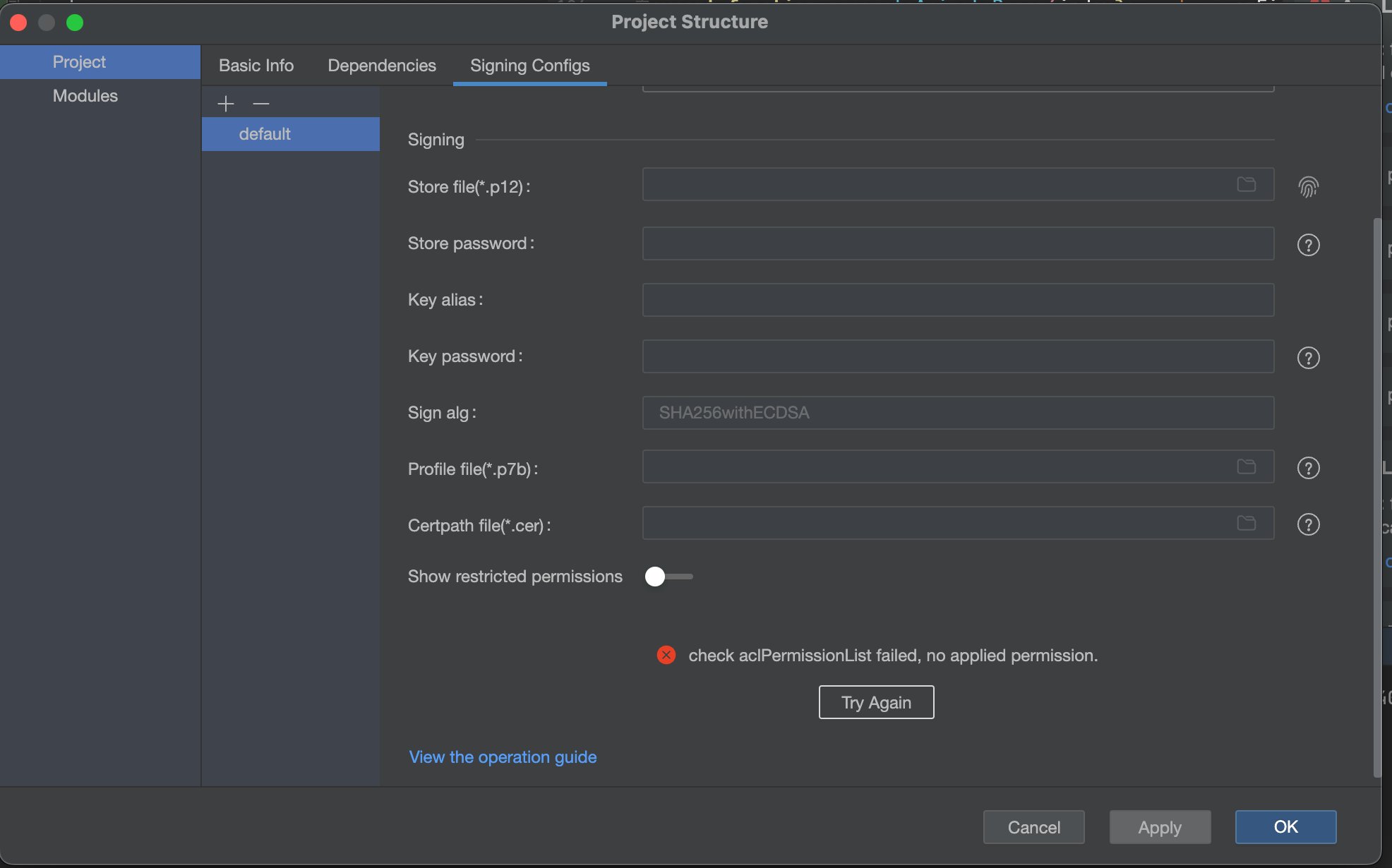Screen dimensions: 1392x868
Task: Click the Signing section header
Action: tap(436, 140)
